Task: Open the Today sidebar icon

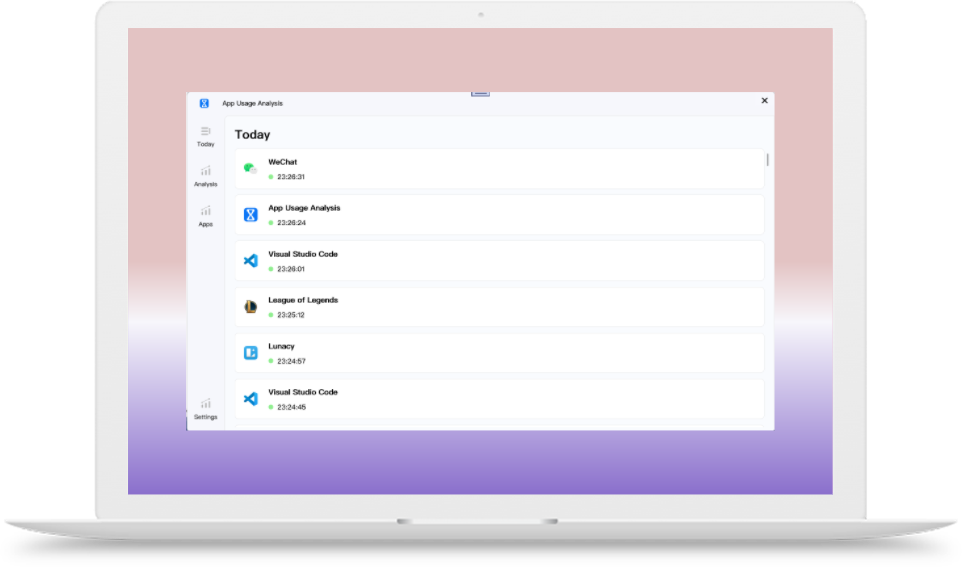Action: pos(206,131)
